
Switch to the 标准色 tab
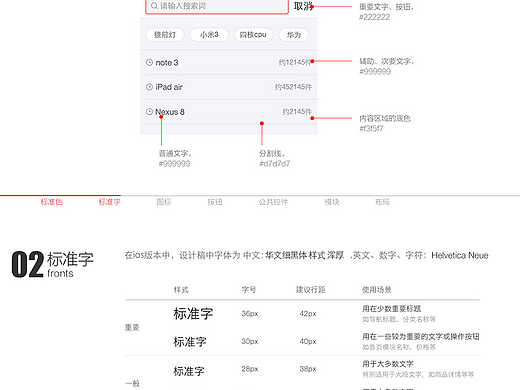click(x=52, y=202)
